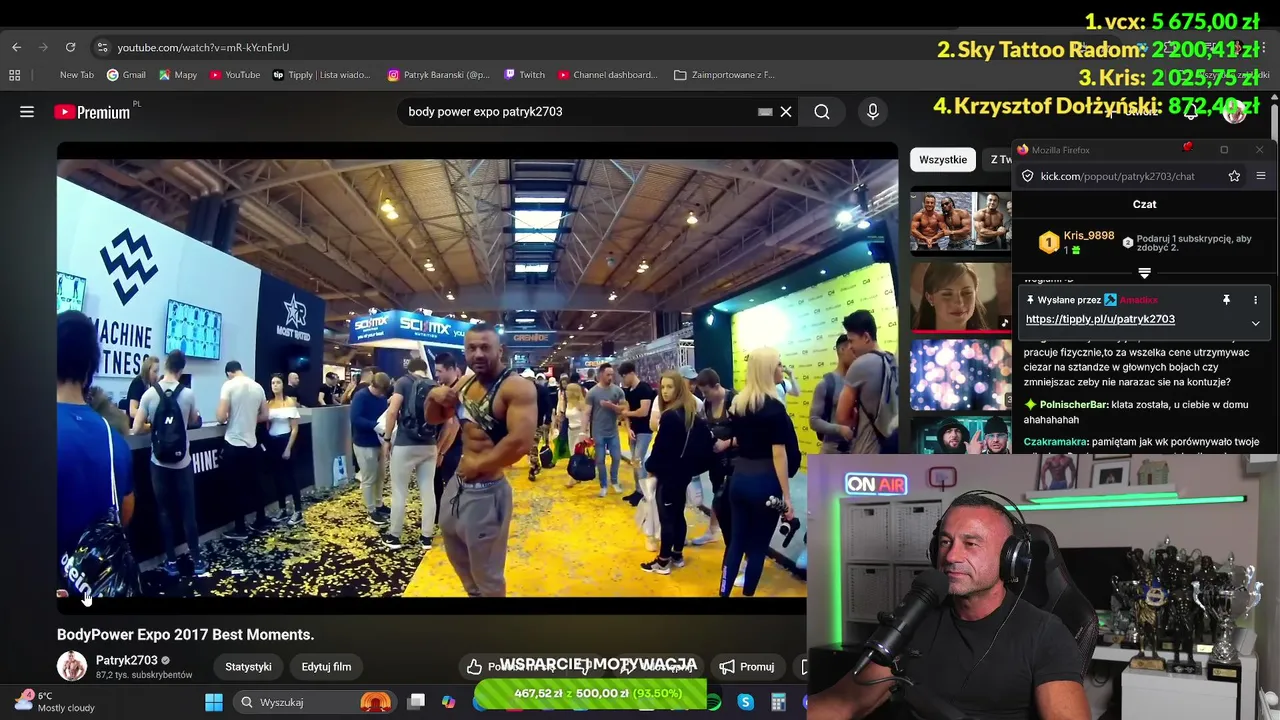Viewport: 1280px width, 720px height.
Task: Click the Amadixx sender username
Action: pos(1138,300)
